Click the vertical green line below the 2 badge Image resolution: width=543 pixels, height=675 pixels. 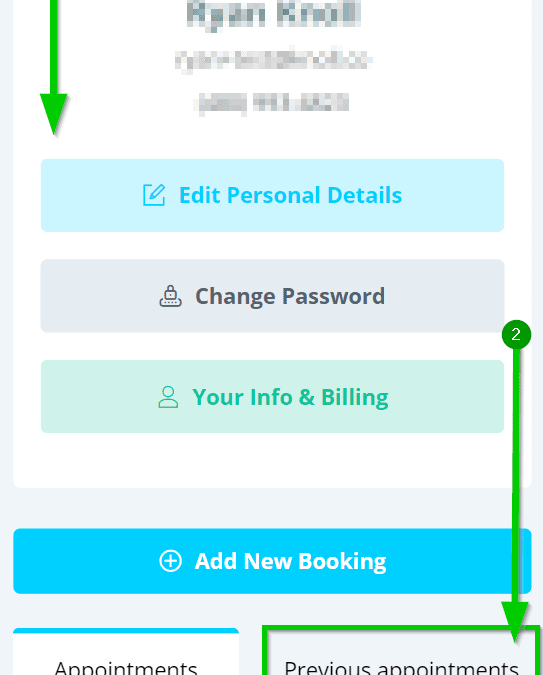(516, 474)
